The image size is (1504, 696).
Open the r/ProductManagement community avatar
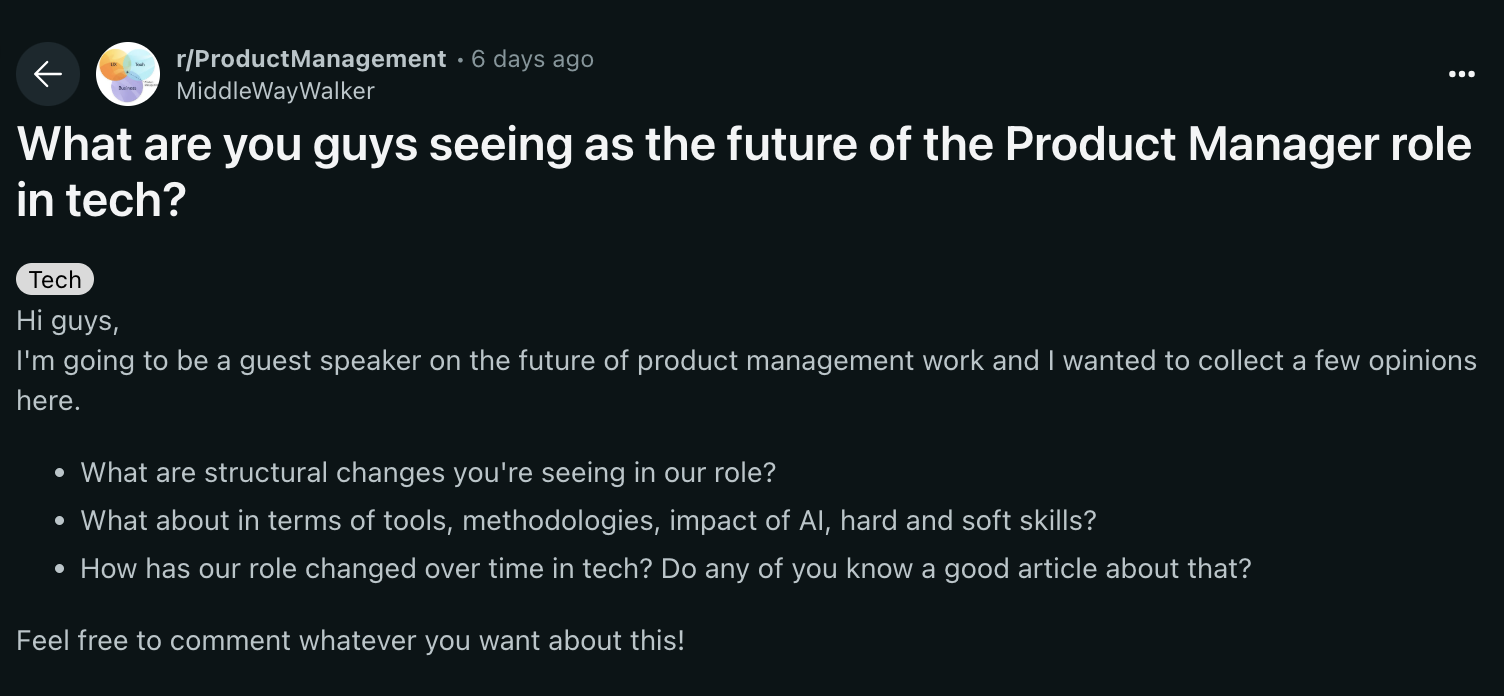[x=128, y=74]
